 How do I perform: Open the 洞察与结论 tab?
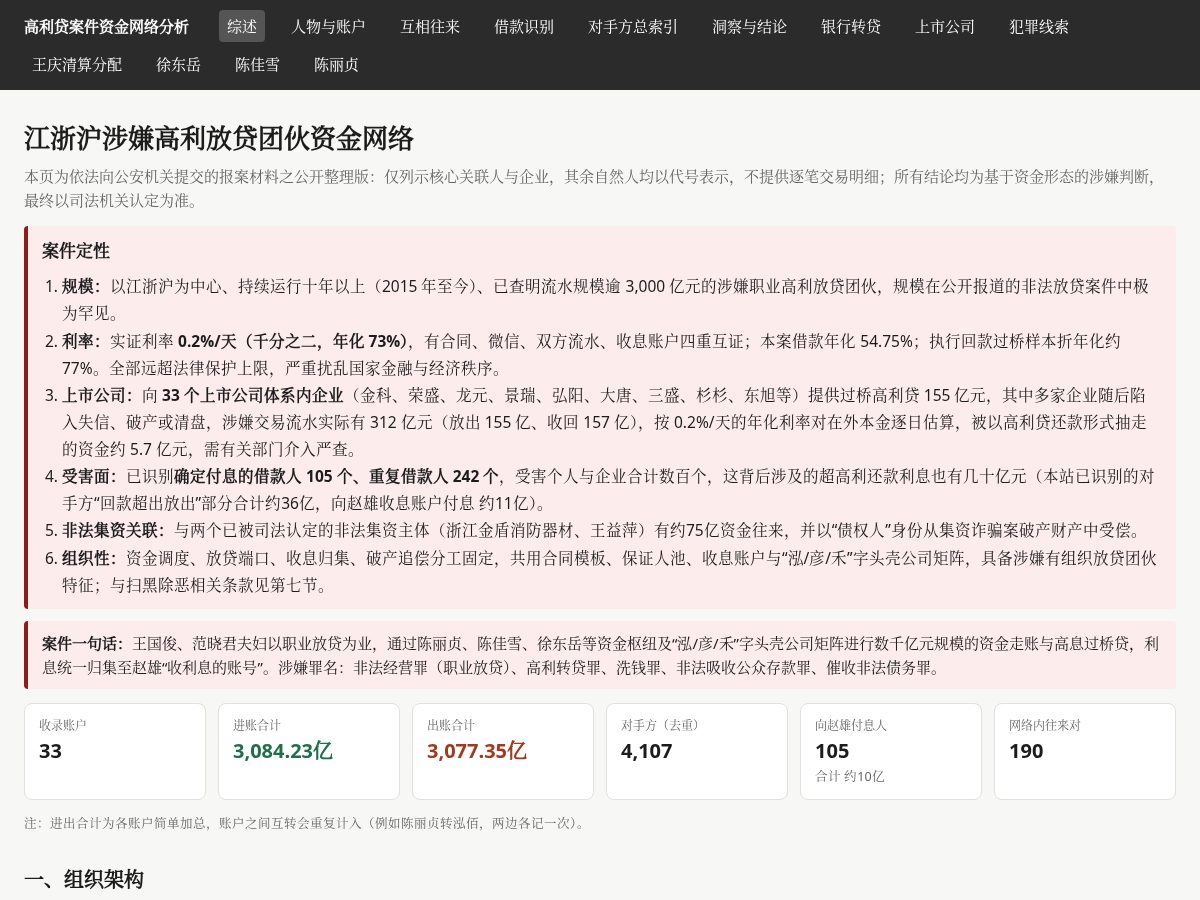pos(750,26)
